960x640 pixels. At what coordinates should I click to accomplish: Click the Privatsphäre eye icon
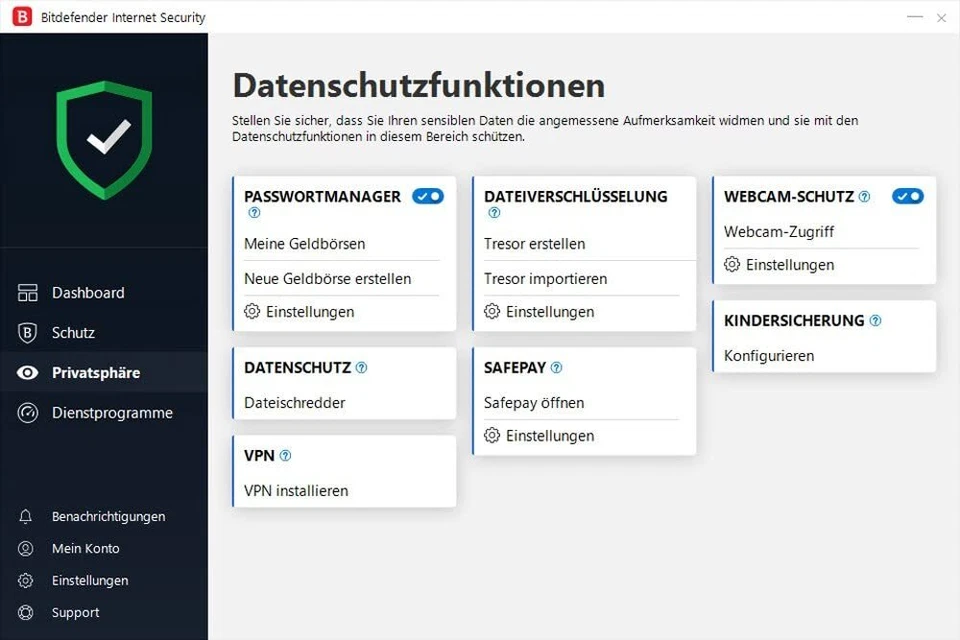[30, 372]
